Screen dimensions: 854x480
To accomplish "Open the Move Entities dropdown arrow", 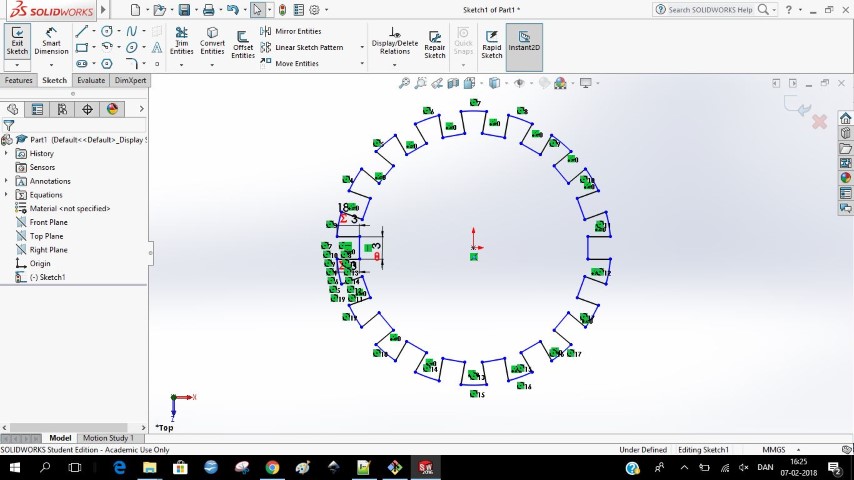I will pos(362,64).
